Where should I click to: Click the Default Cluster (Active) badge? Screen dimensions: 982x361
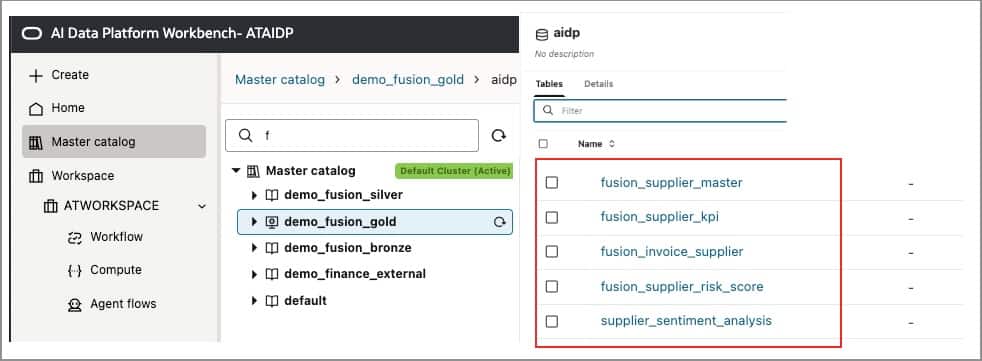pyautogui.click(x=454, y=171)
